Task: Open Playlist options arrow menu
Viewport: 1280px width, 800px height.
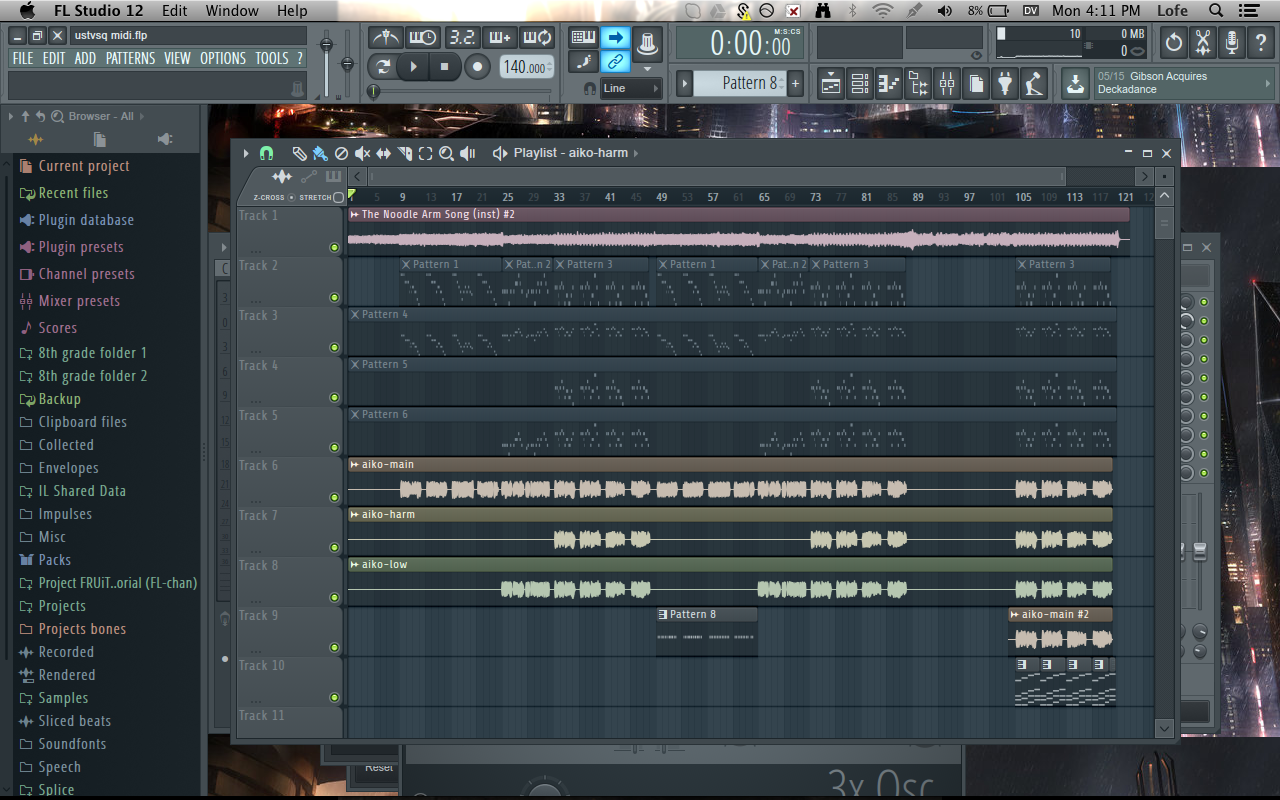Action: 246,153
